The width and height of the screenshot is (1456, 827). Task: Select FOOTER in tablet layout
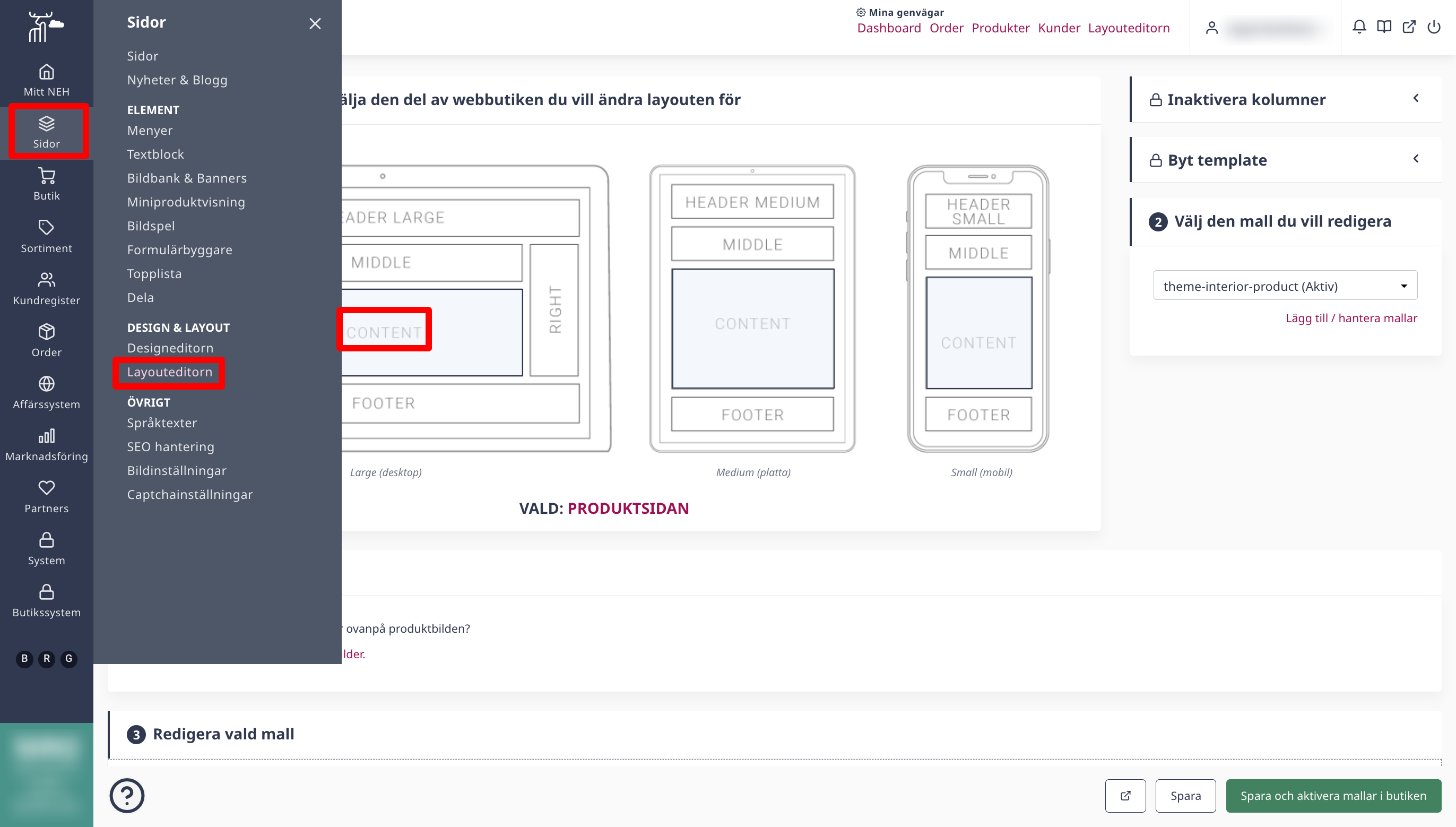tap(753, 414)
